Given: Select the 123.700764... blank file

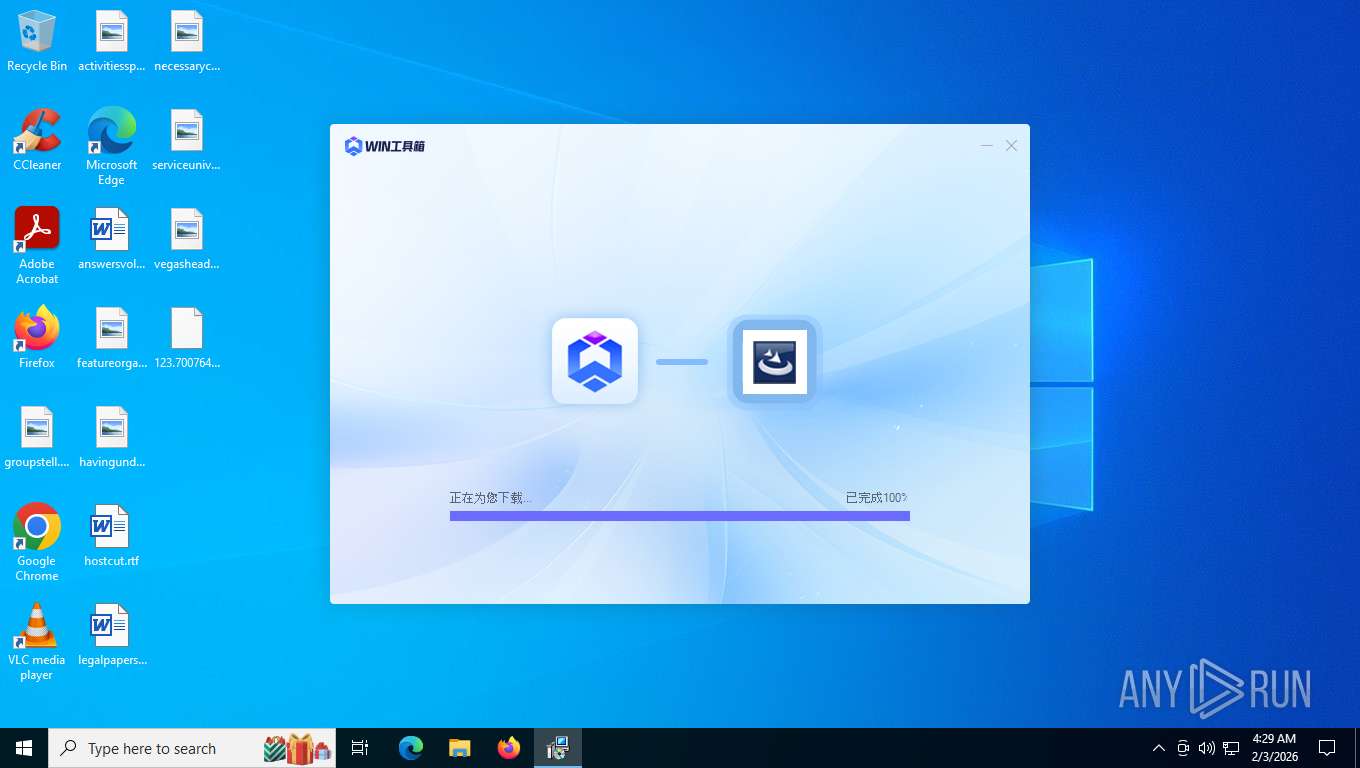Looking at the screenshot, I should tap(187, 338).
